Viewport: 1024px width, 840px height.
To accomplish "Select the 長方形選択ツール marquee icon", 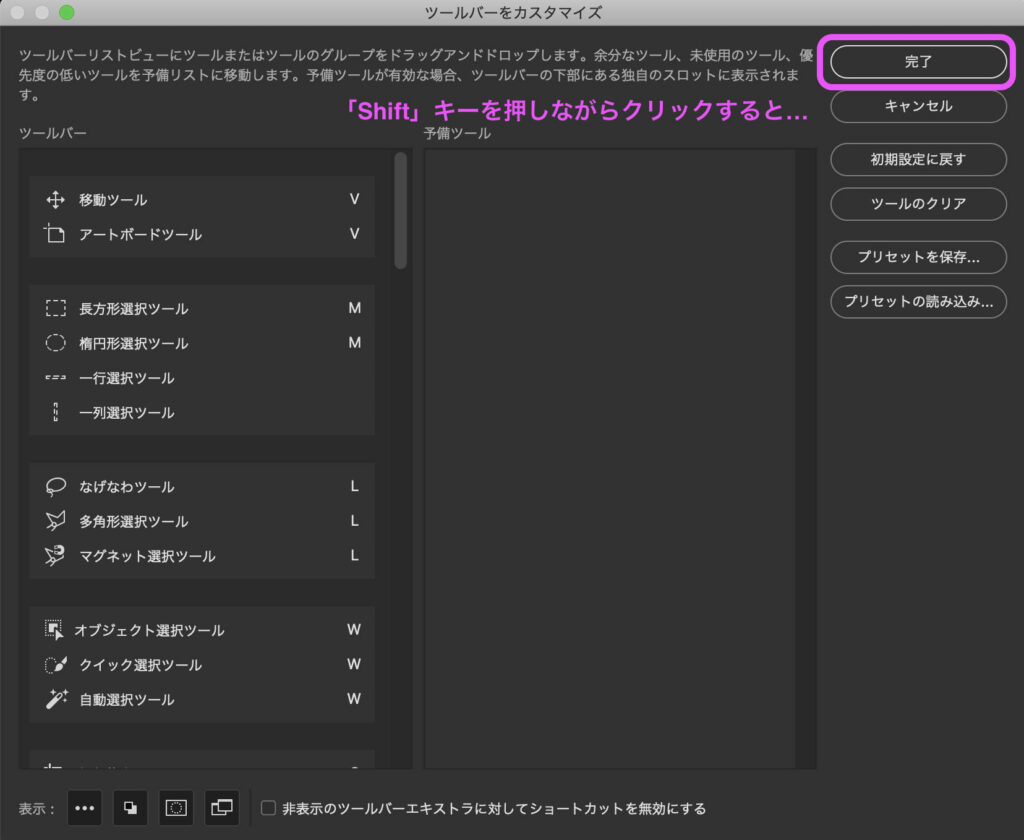I will coord(55,309).
